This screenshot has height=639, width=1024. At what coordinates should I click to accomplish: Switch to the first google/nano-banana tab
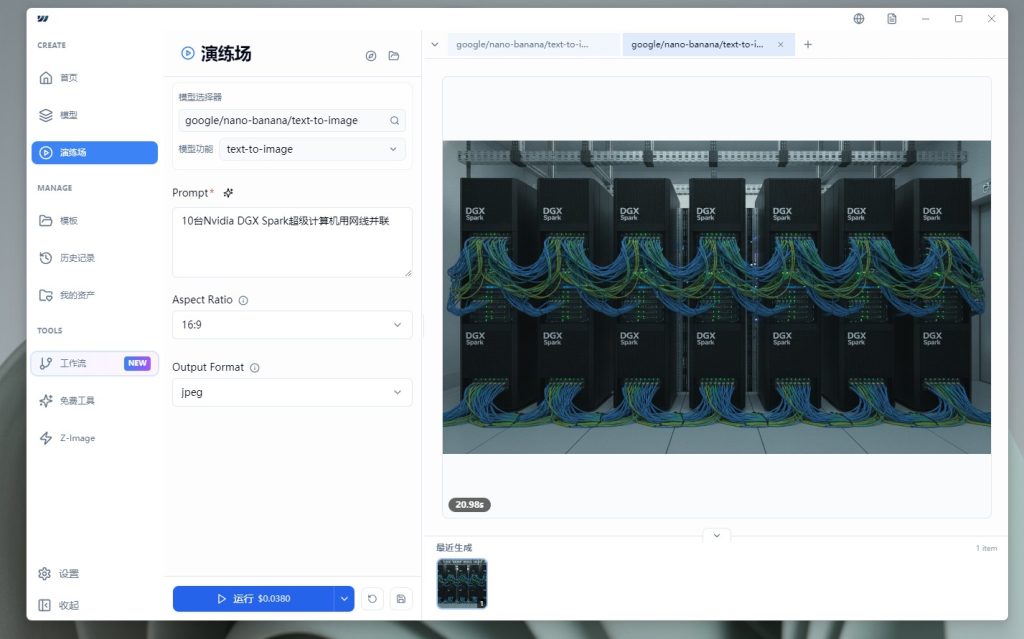(x=533, y=44)
